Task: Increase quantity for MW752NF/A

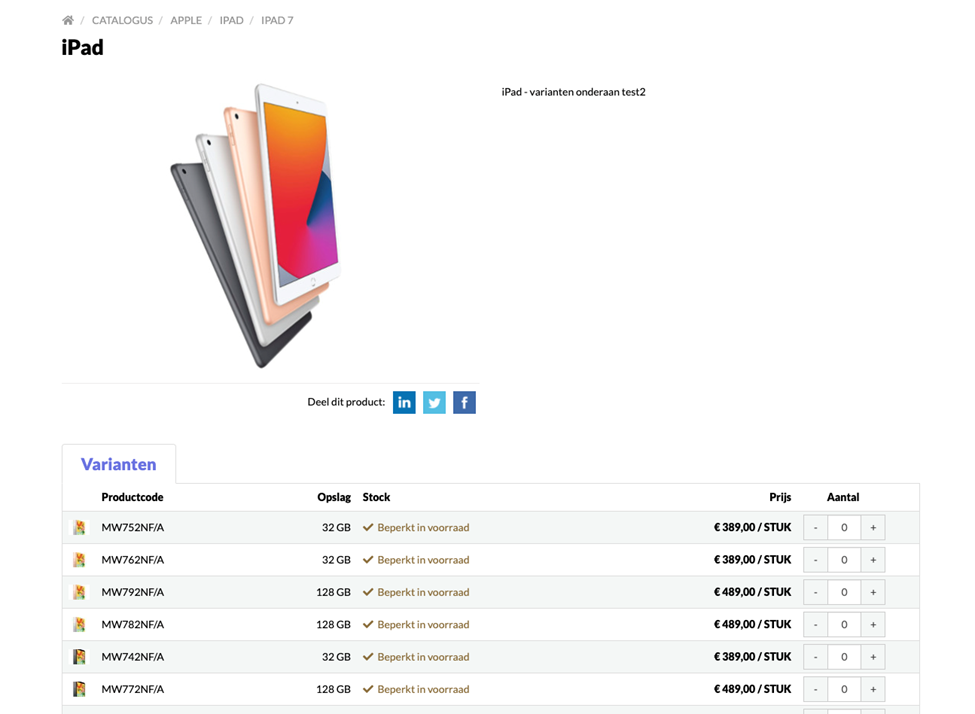Action: [x=873, y=527]
